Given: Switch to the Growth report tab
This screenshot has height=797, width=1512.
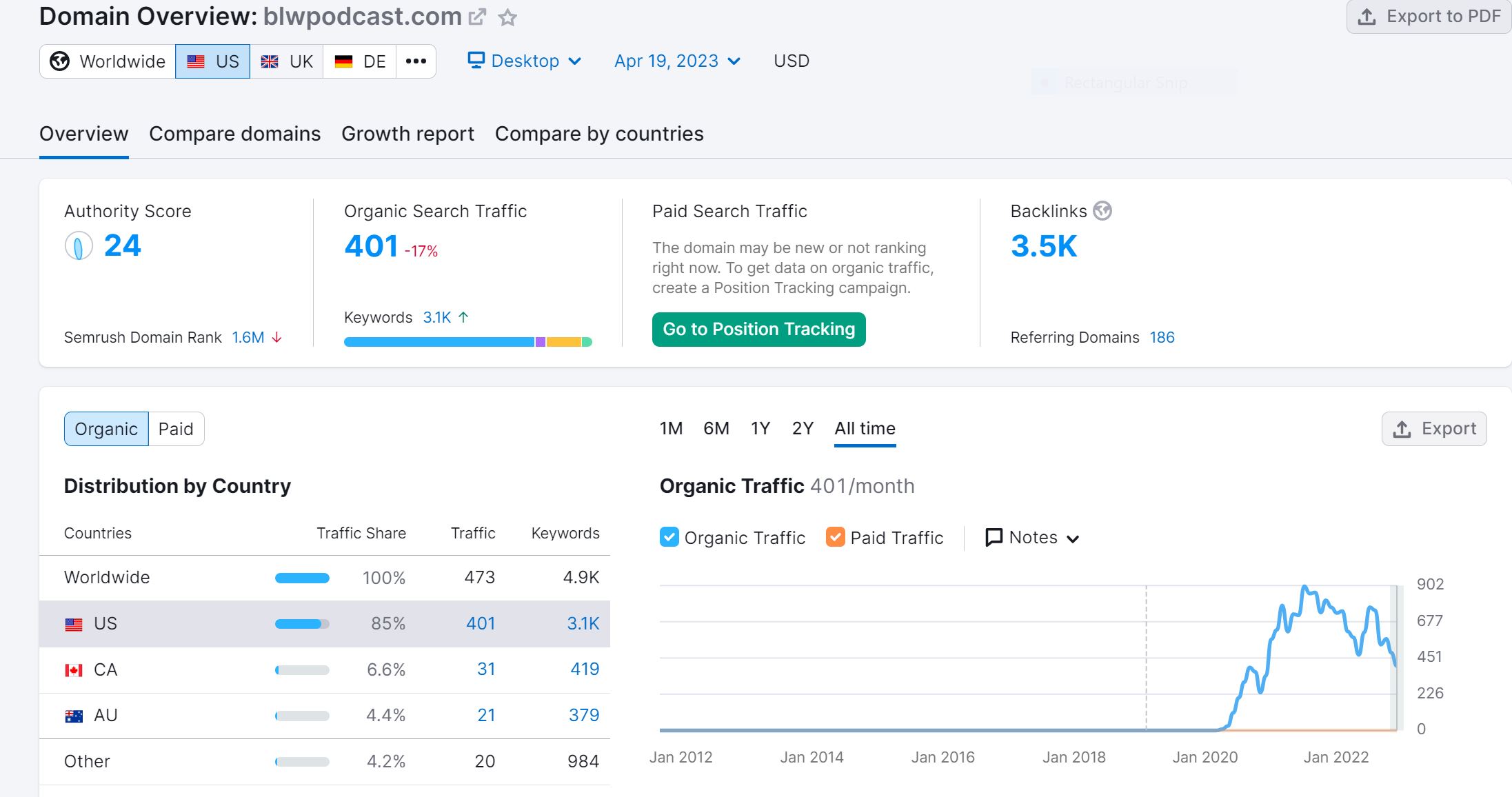Looking at the screenshot, I should tap(407, 134).
